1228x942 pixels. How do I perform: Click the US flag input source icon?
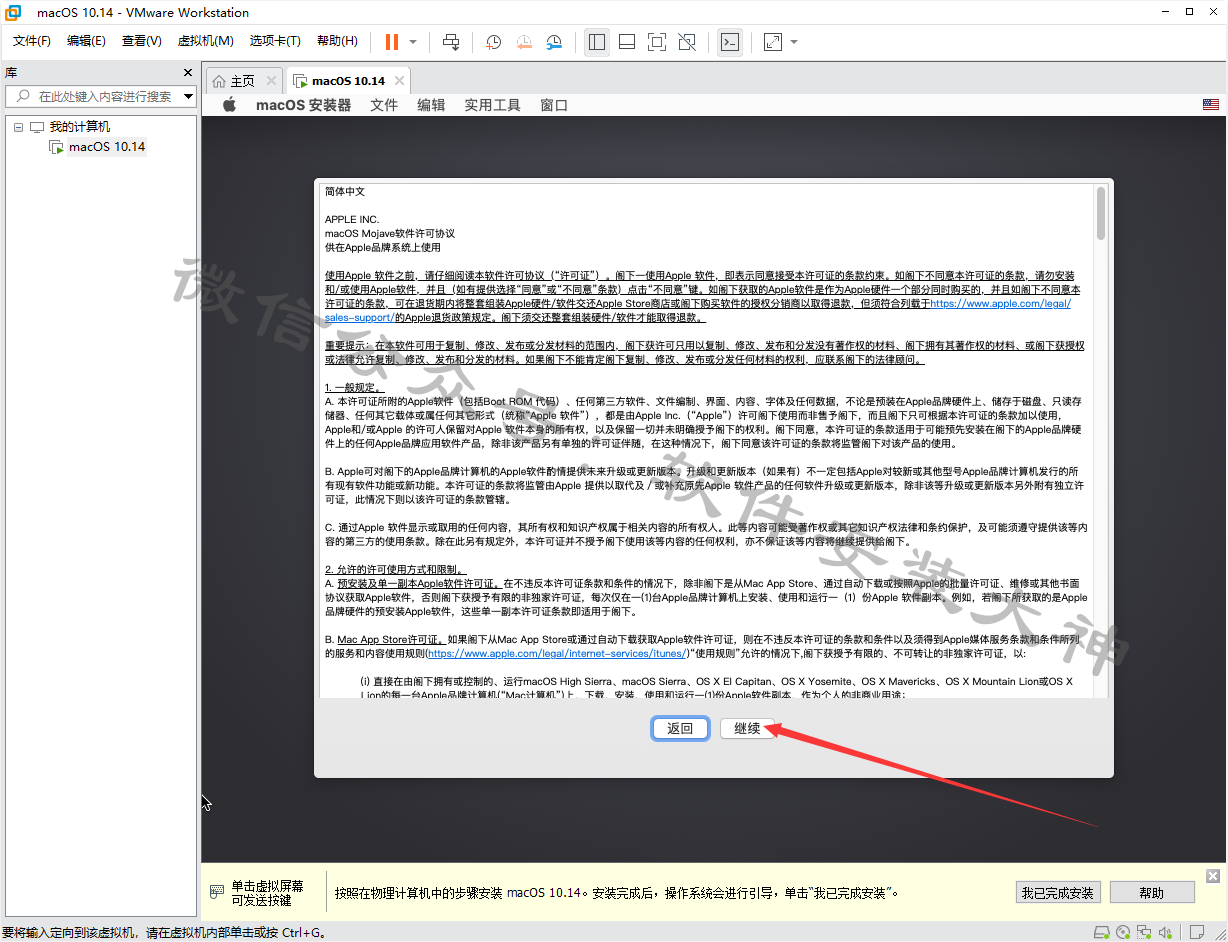[x=1211, y=105]
